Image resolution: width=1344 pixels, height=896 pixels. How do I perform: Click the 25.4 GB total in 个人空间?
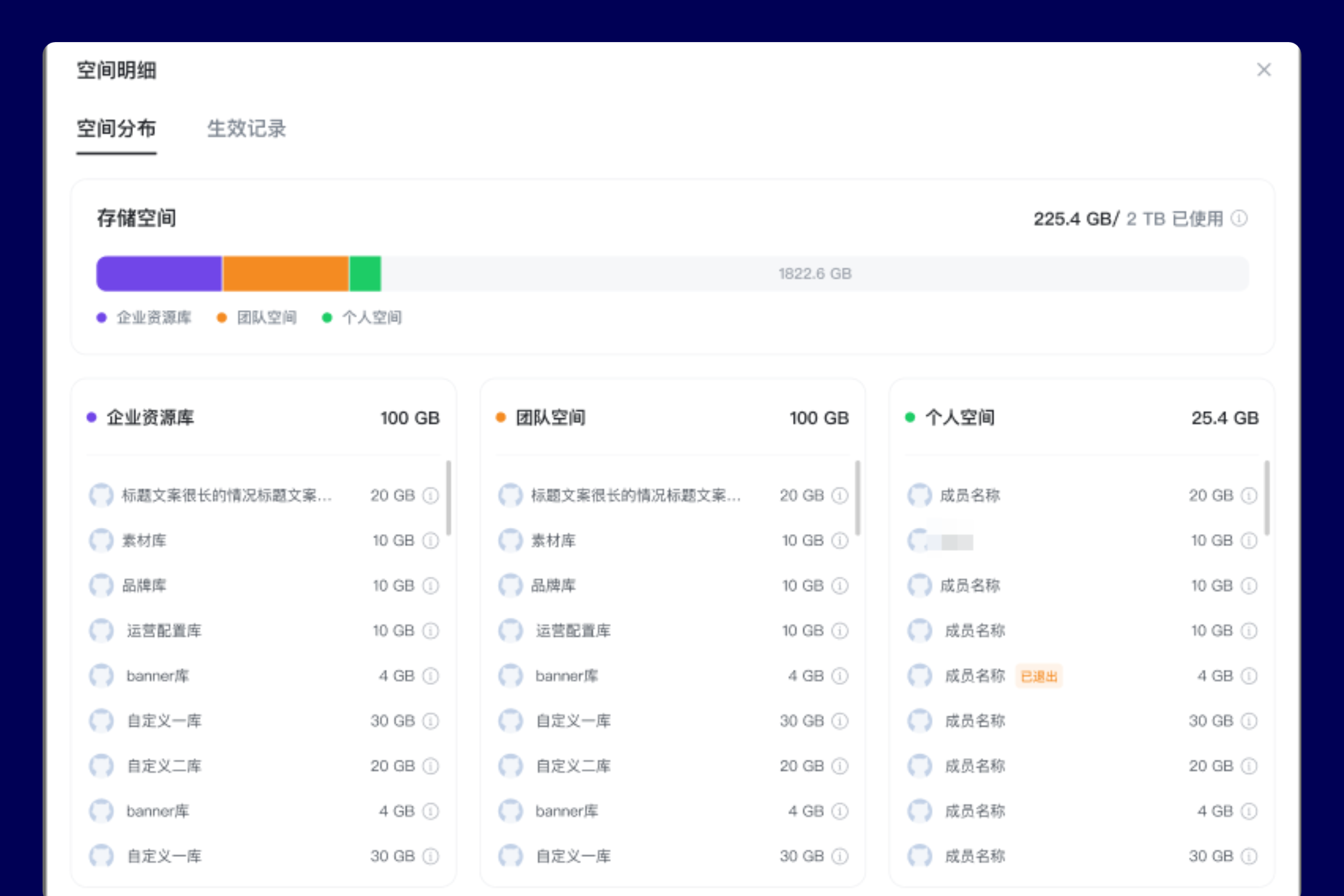tap(1224, 418)
